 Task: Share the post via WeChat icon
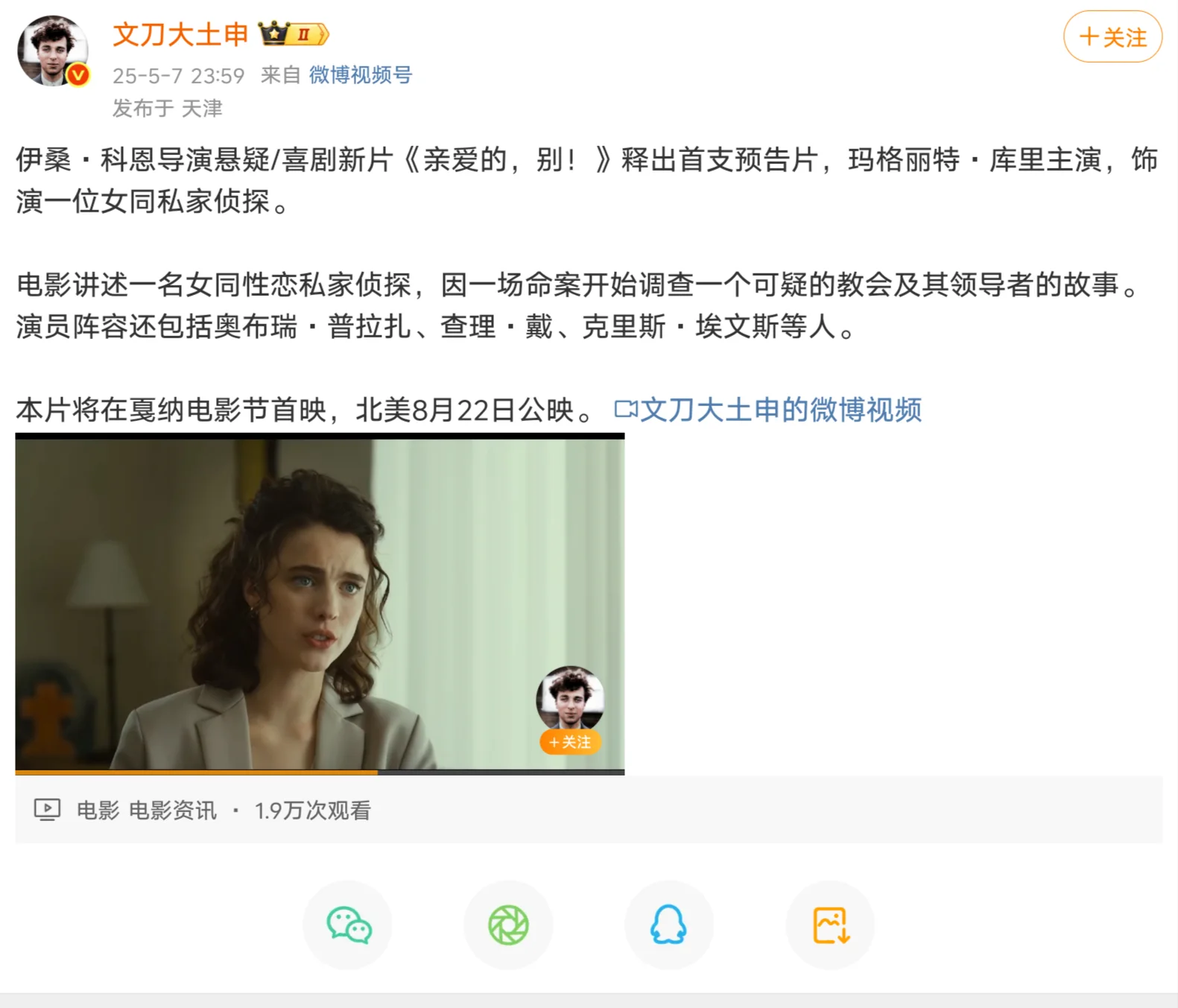pos(348,925)
